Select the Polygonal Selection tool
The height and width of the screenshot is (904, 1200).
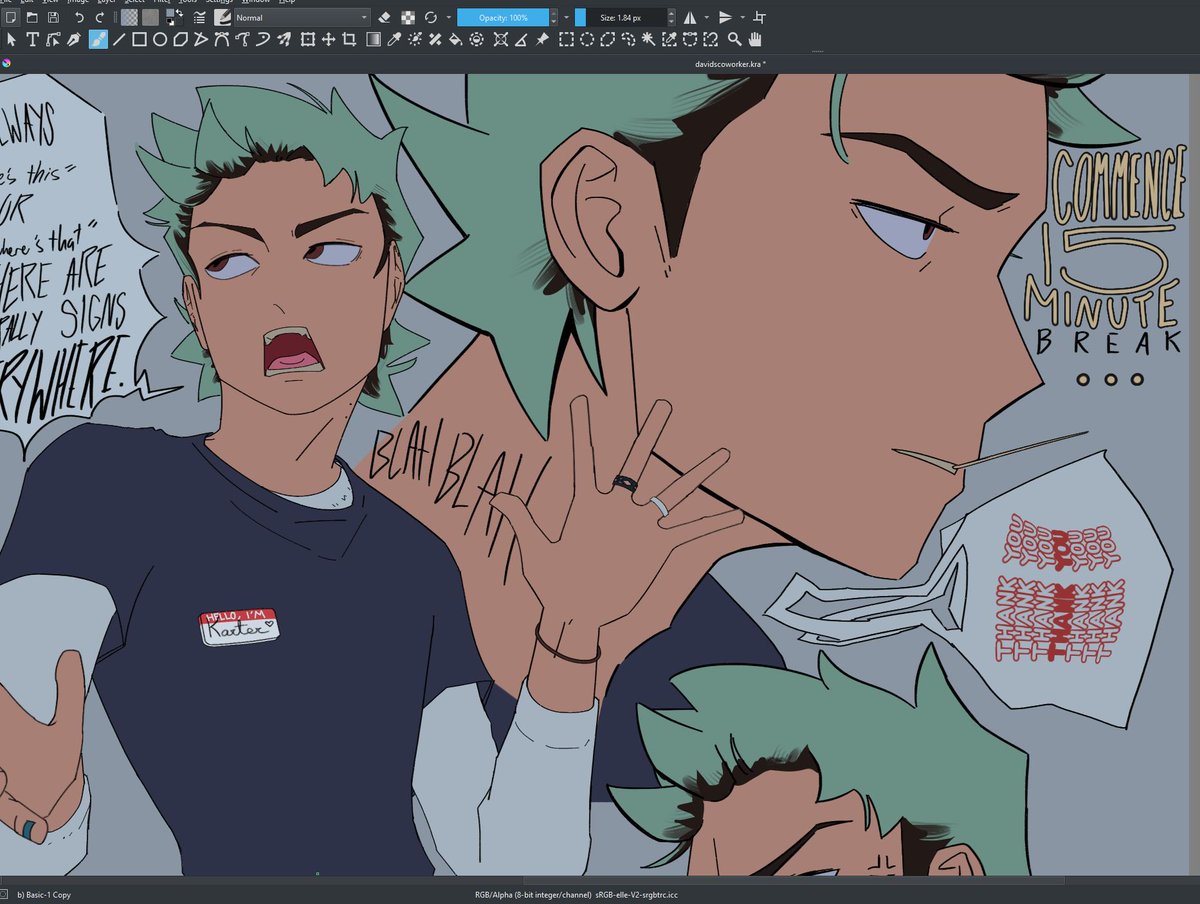click(x=608, y=40)
